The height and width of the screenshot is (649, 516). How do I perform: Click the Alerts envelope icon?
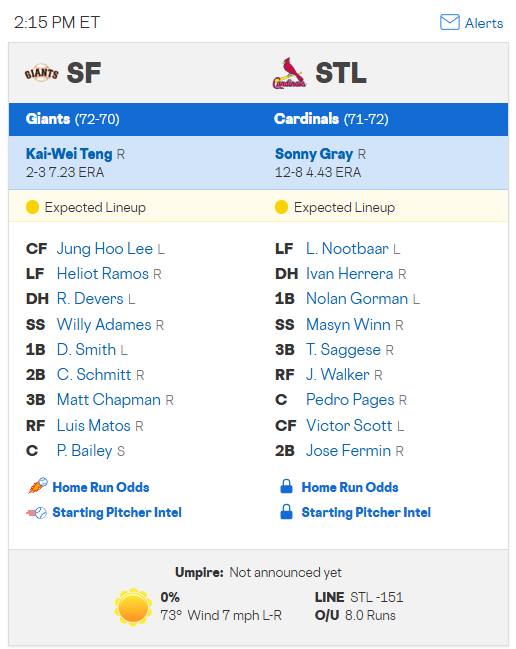449,22
